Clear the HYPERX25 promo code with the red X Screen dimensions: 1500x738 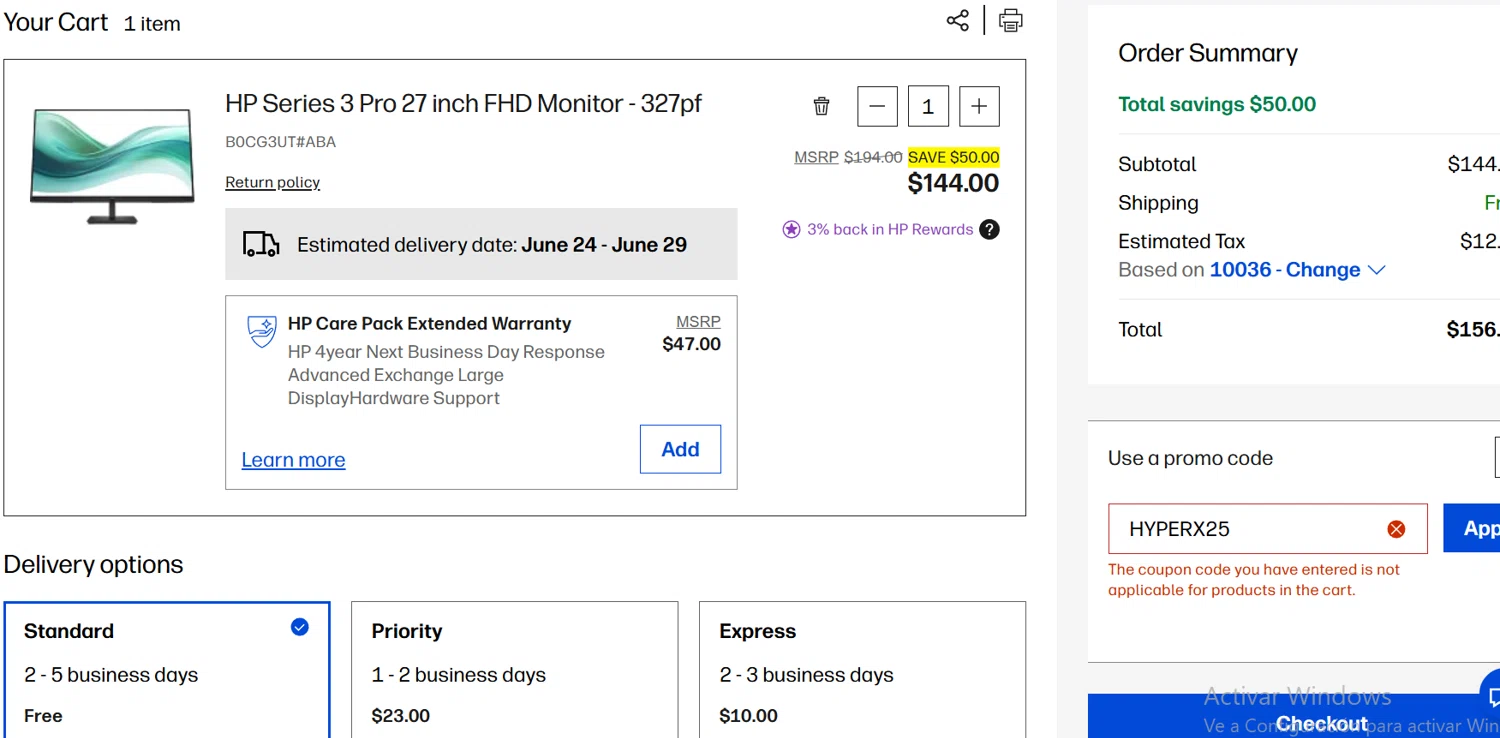1396,529
